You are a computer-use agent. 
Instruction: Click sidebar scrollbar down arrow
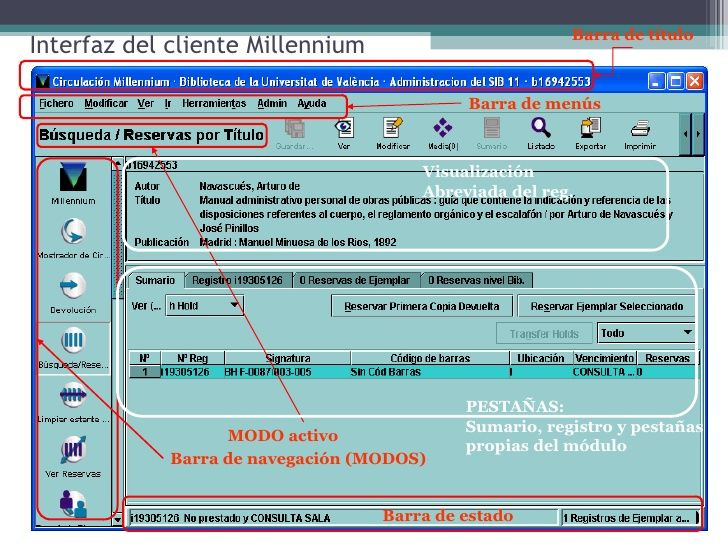tap(118, 520)
